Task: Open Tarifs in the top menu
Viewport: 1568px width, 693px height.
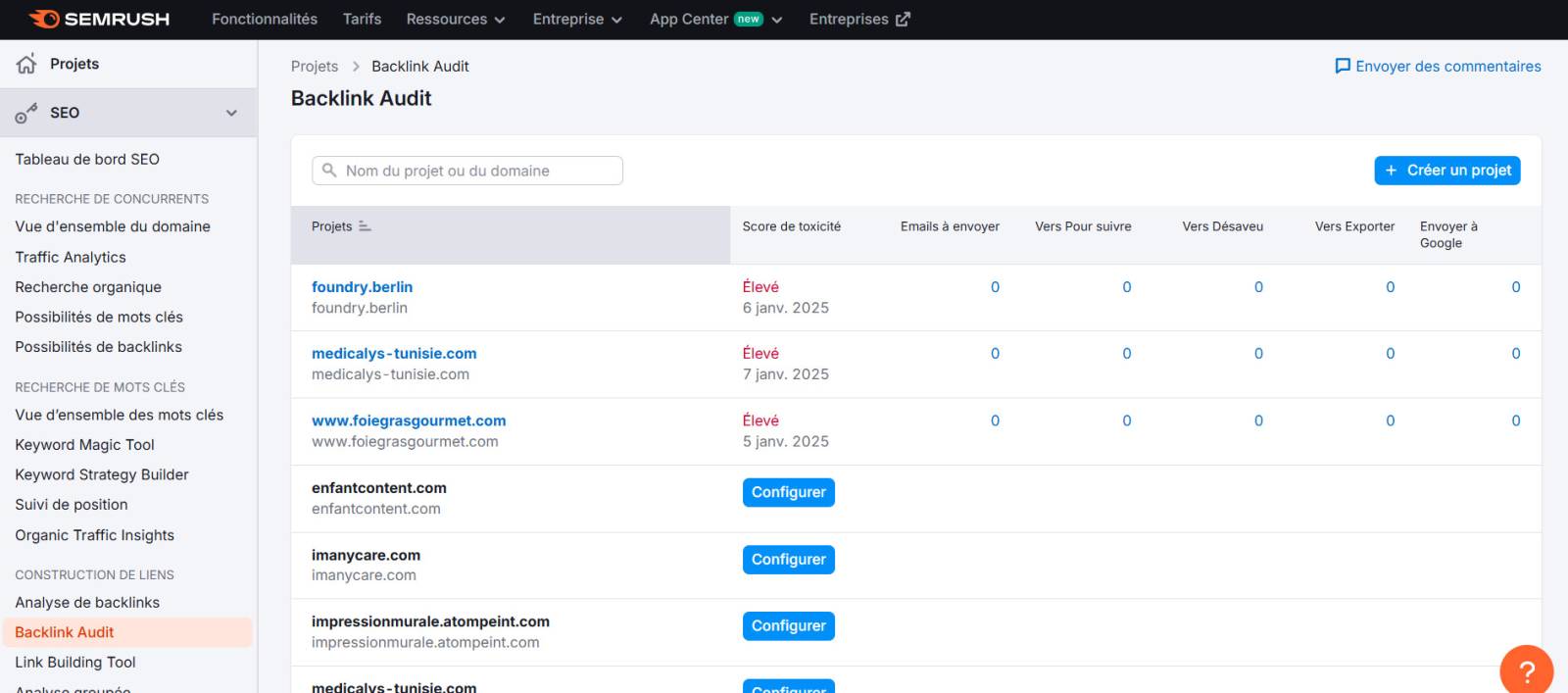Action: 362,19
